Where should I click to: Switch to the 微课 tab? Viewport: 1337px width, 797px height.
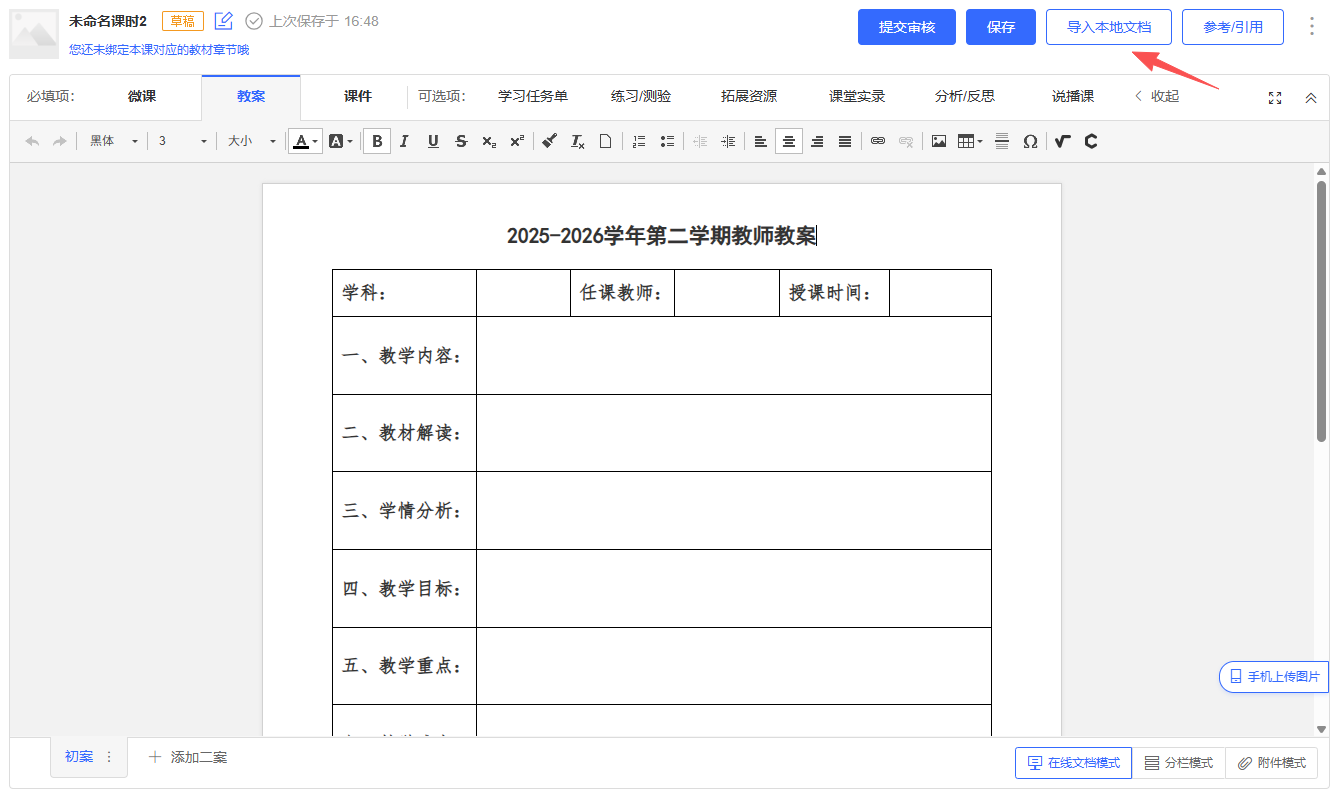[142, 97]
